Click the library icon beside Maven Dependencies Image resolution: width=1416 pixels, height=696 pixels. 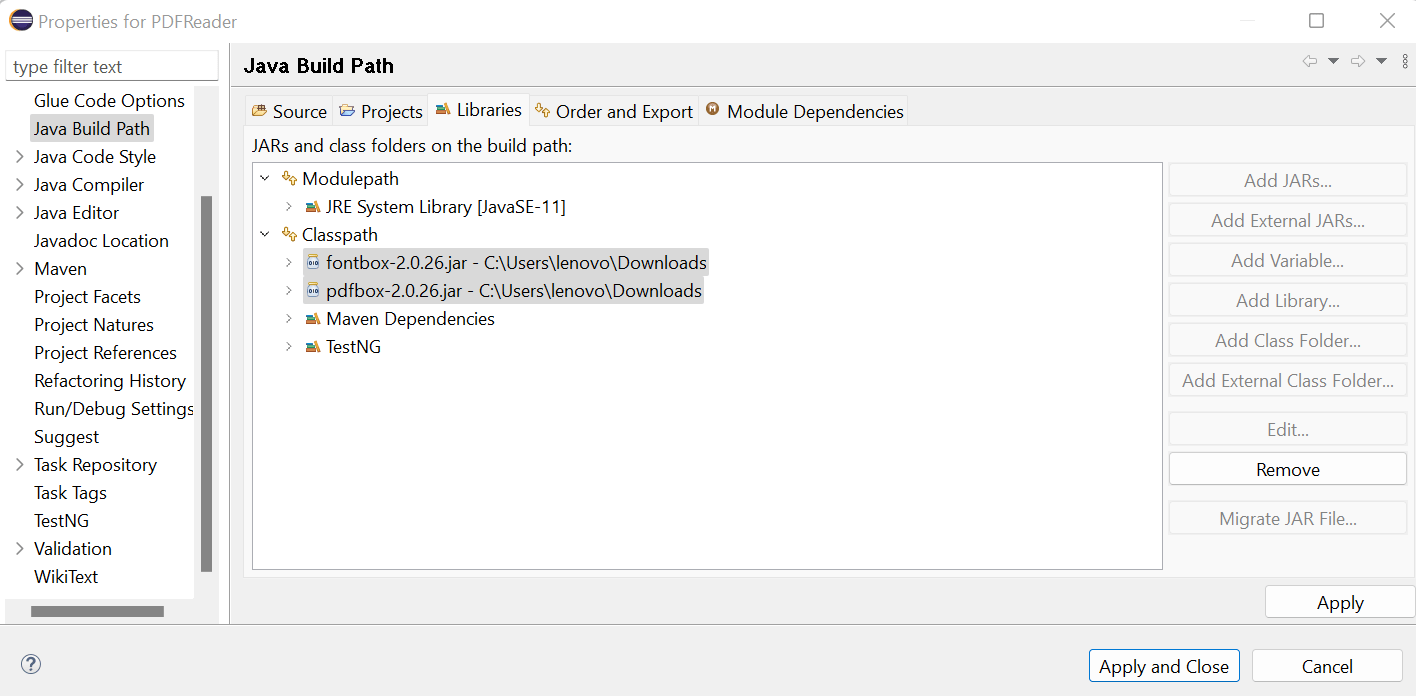pyautogui.click(x=313, y=318)
